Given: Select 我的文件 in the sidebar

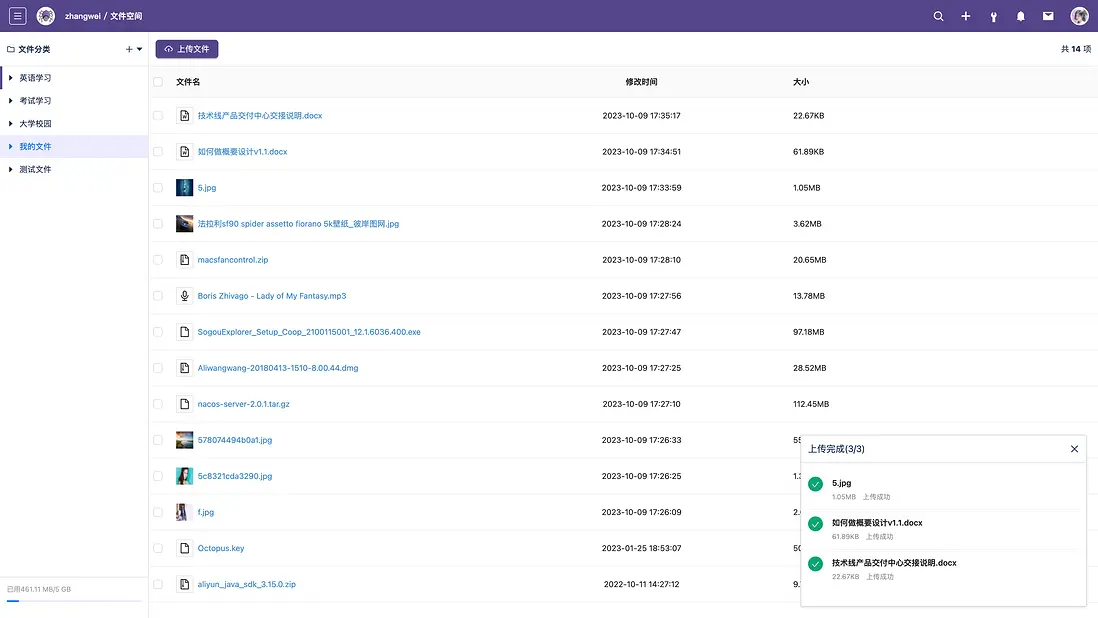Looking at the screenshot, I should click(x=35, y=147).
